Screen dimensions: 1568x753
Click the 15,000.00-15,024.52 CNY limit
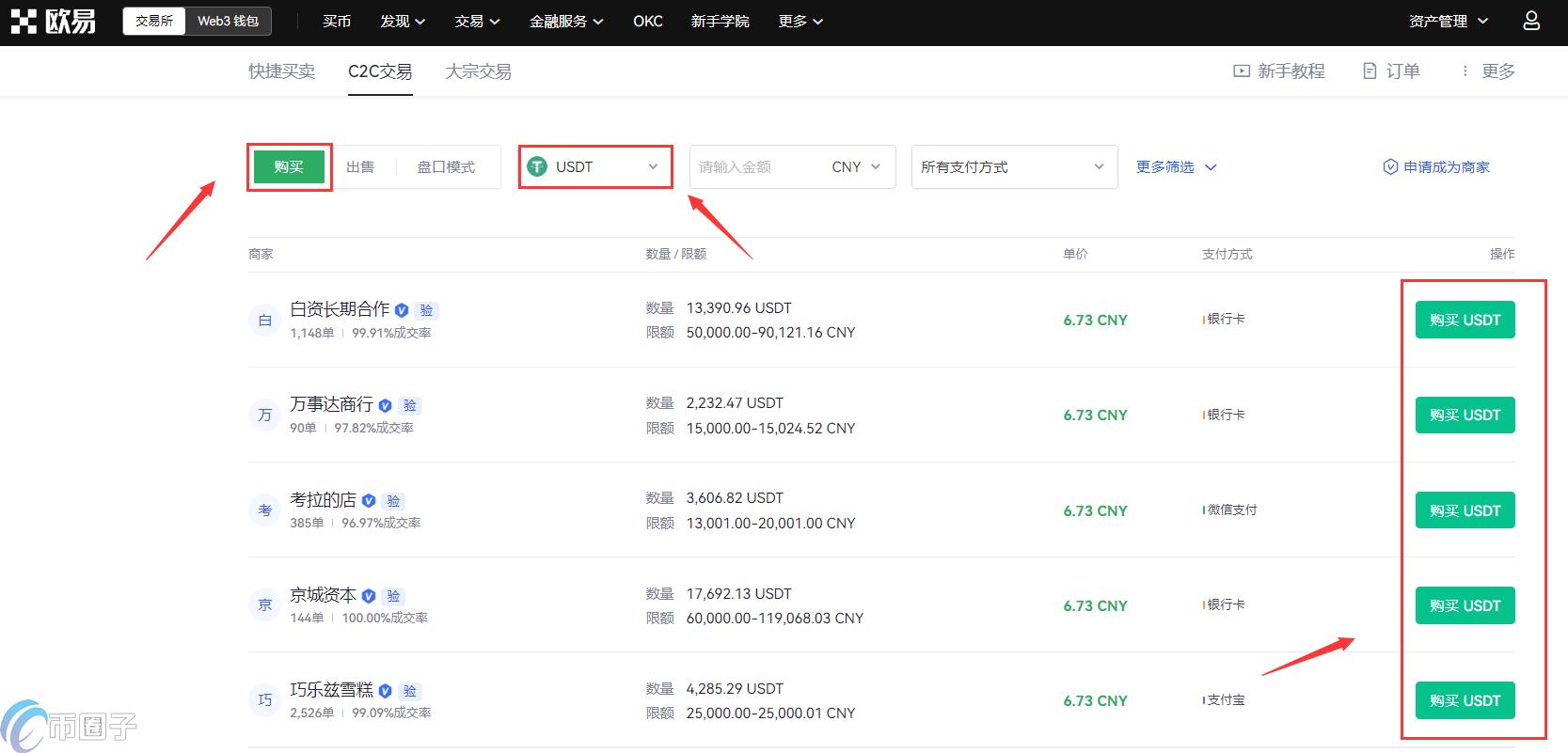pos(771,428)
